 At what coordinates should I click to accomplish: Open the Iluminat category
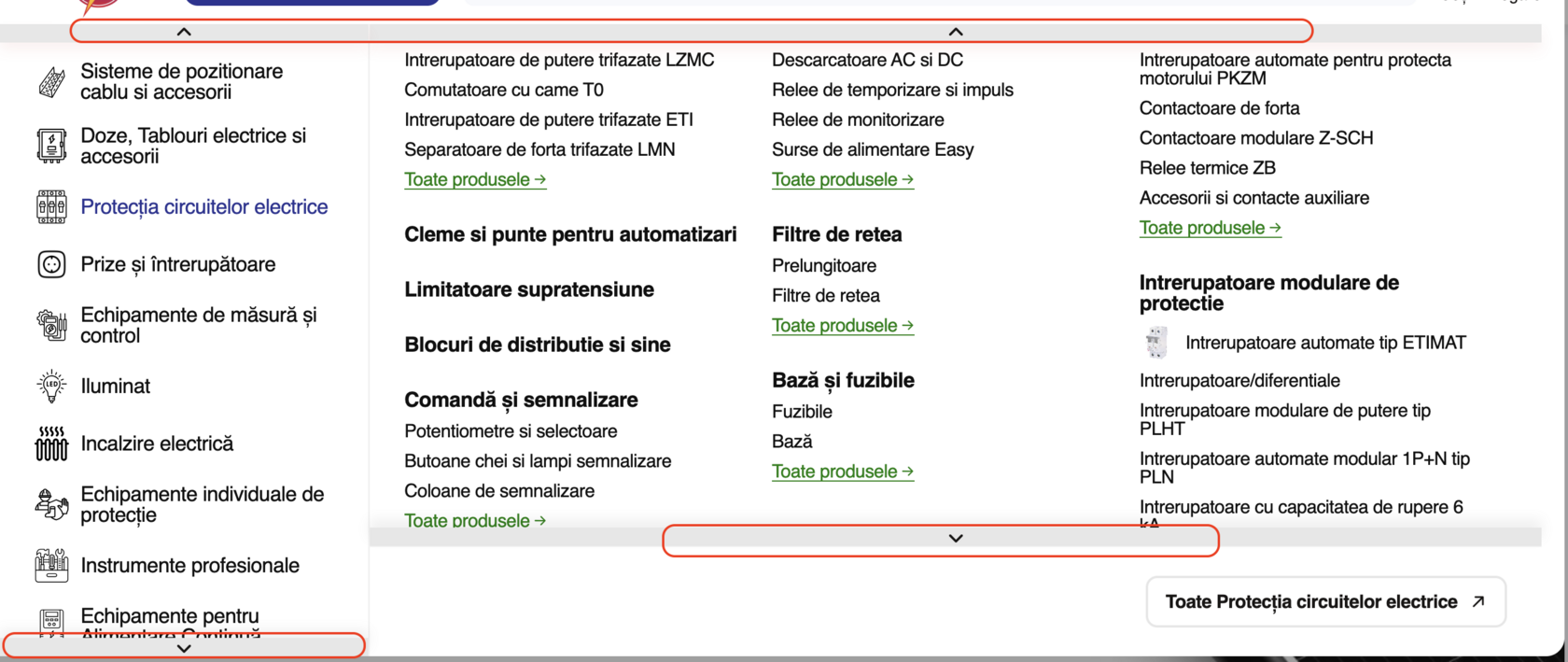tap(116, 386)
